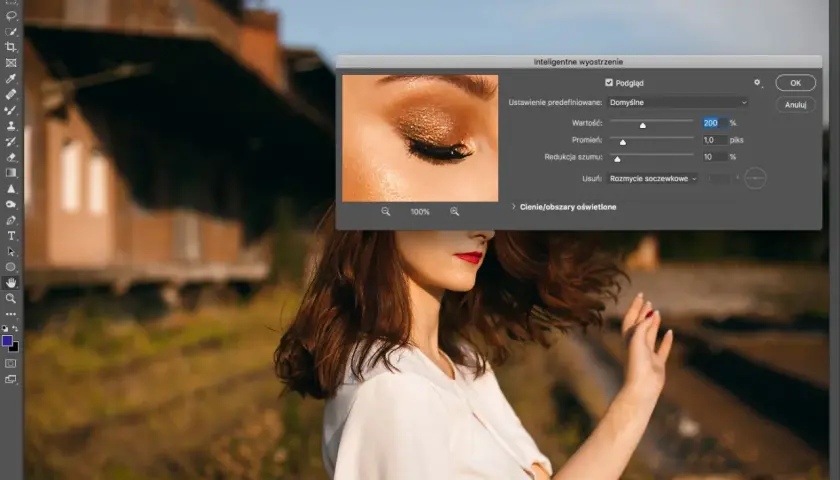Select the Clone Stamp tool
This screenshot has height=480, width=840.
(x=11, y=126)
